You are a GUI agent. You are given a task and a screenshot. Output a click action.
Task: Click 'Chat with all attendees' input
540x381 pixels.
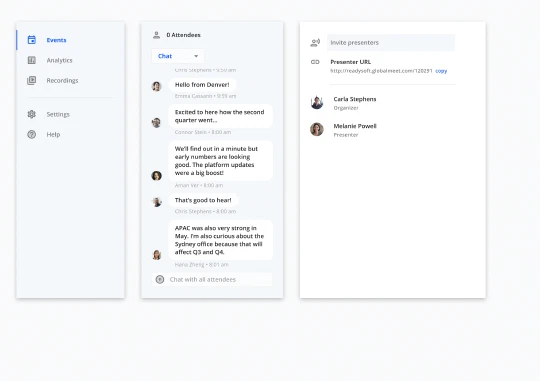(x=212, y=279)
